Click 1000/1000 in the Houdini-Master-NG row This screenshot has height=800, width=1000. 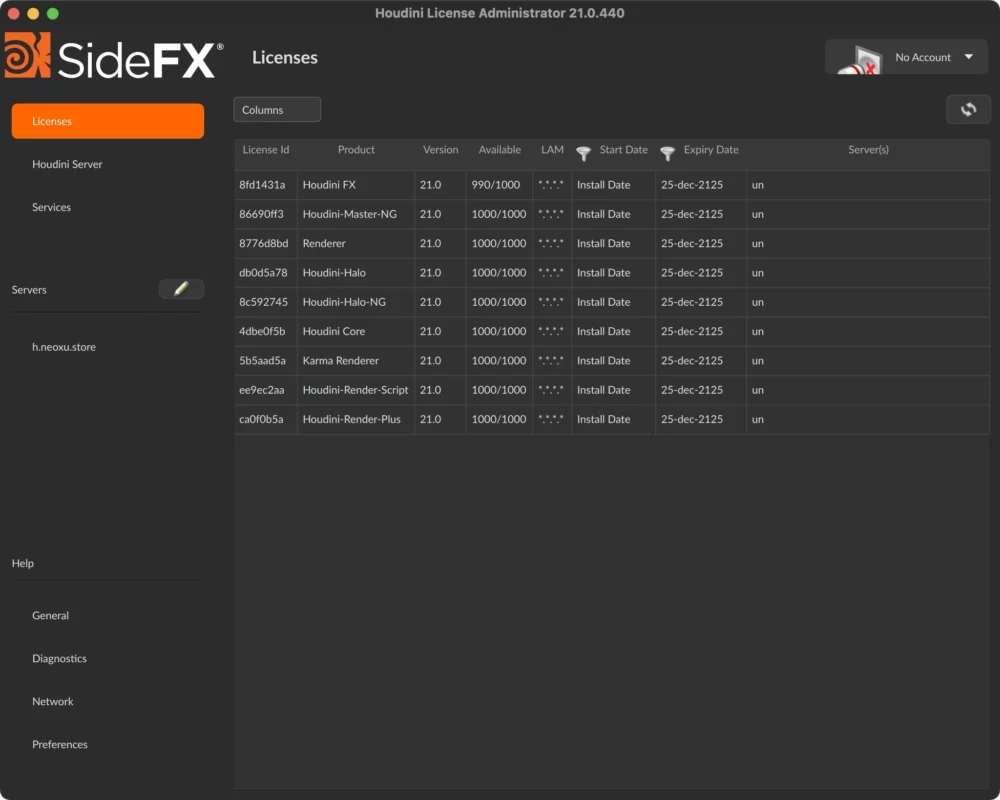(499, 214)
